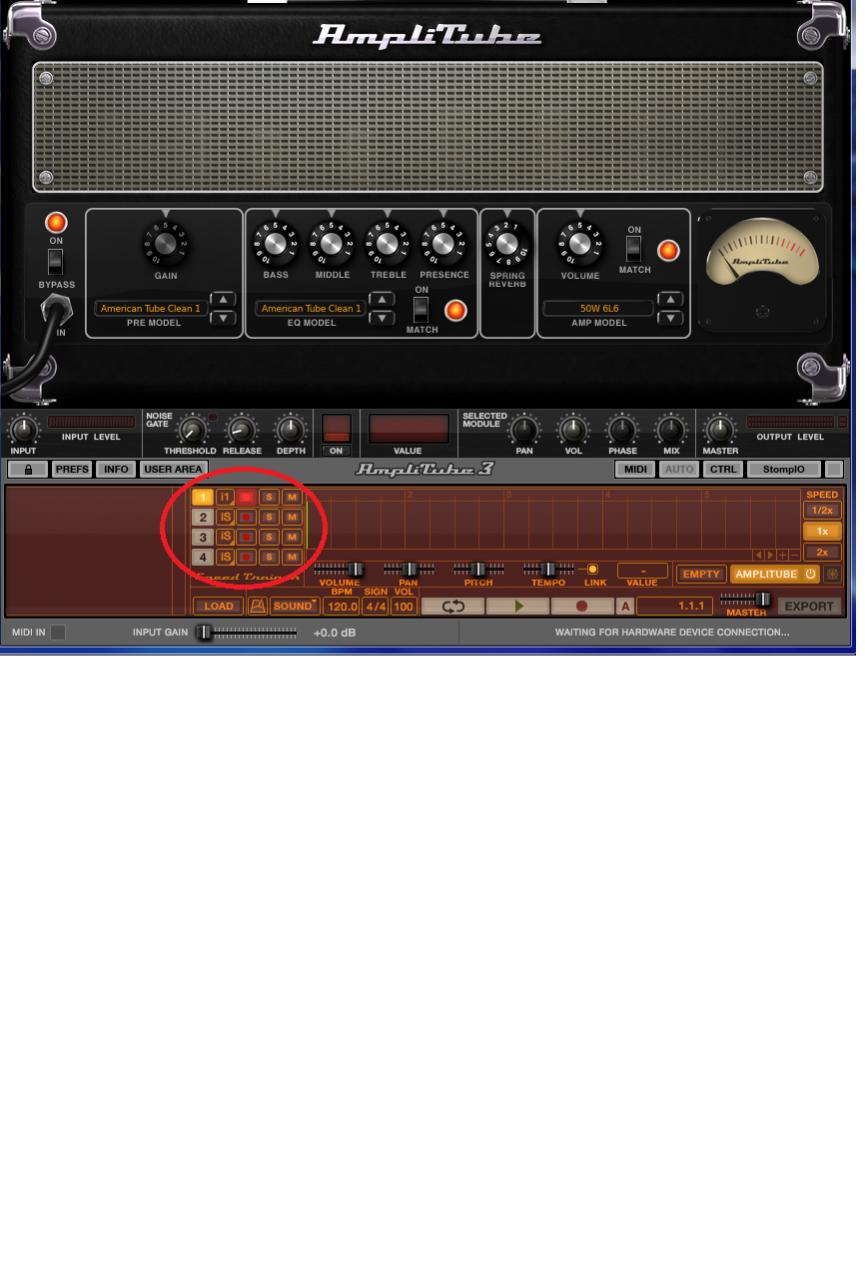865x1278 pixels.
Task: Set speed to 2x
Action: (822, 552)
